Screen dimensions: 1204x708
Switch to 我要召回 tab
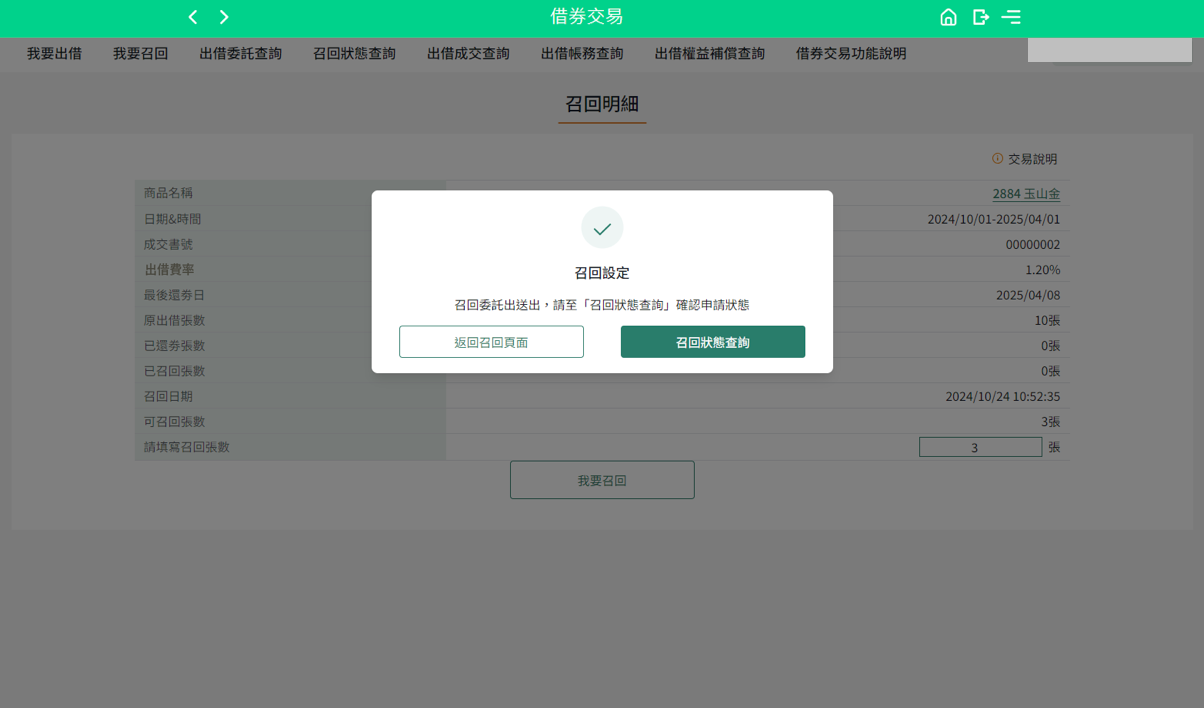pos(140,54)
